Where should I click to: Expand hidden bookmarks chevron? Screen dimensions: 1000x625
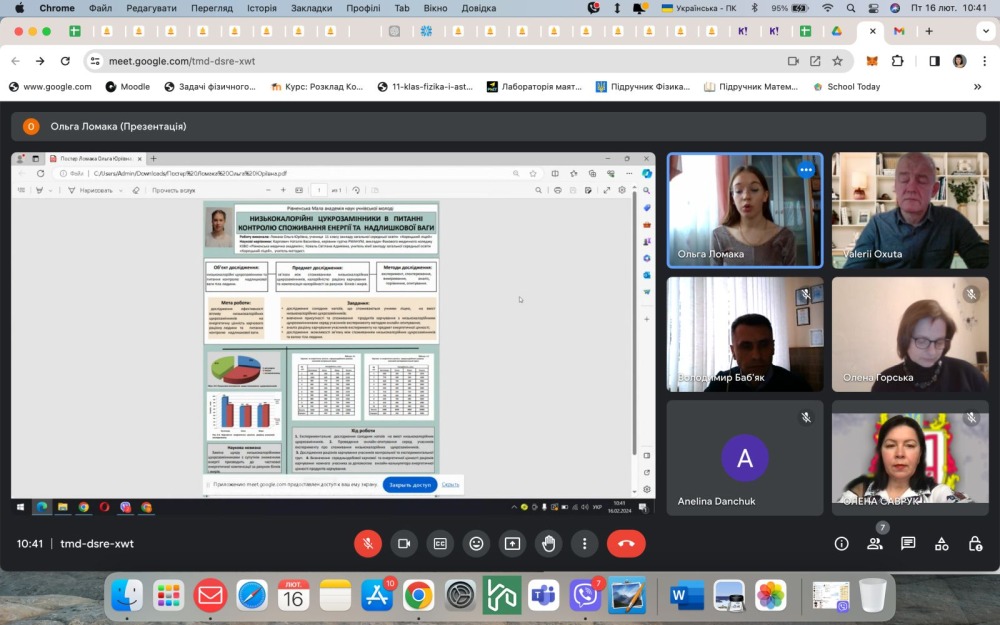click(977, 87)
